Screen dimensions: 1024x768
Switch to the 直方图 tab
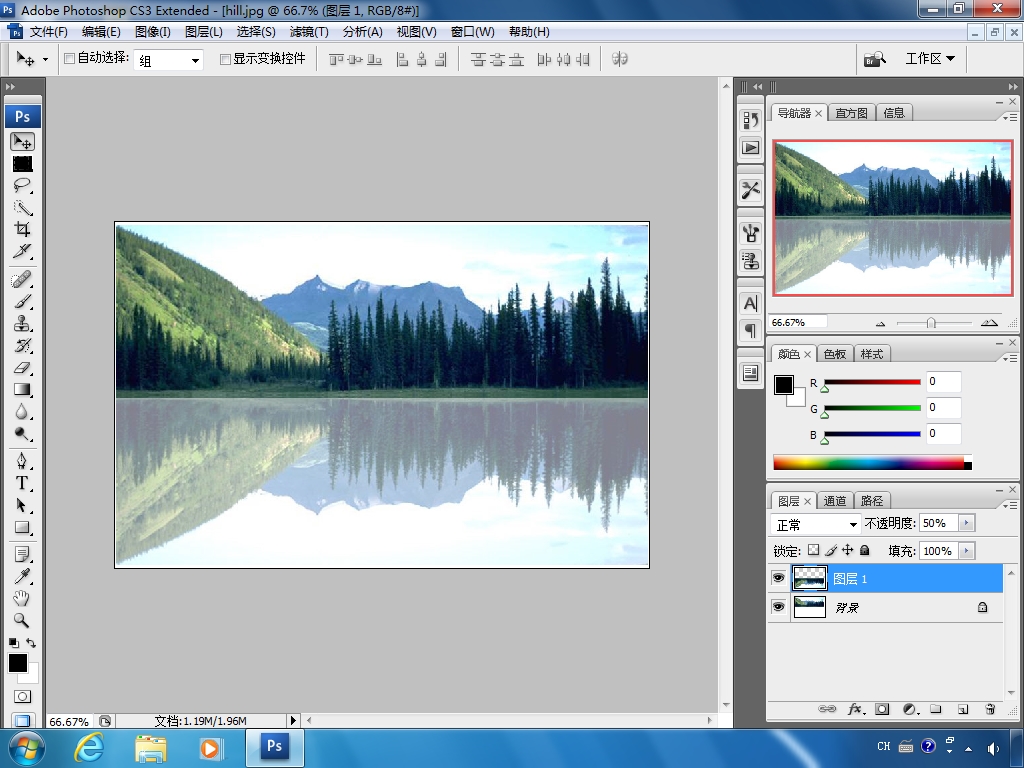coord(852,113)
